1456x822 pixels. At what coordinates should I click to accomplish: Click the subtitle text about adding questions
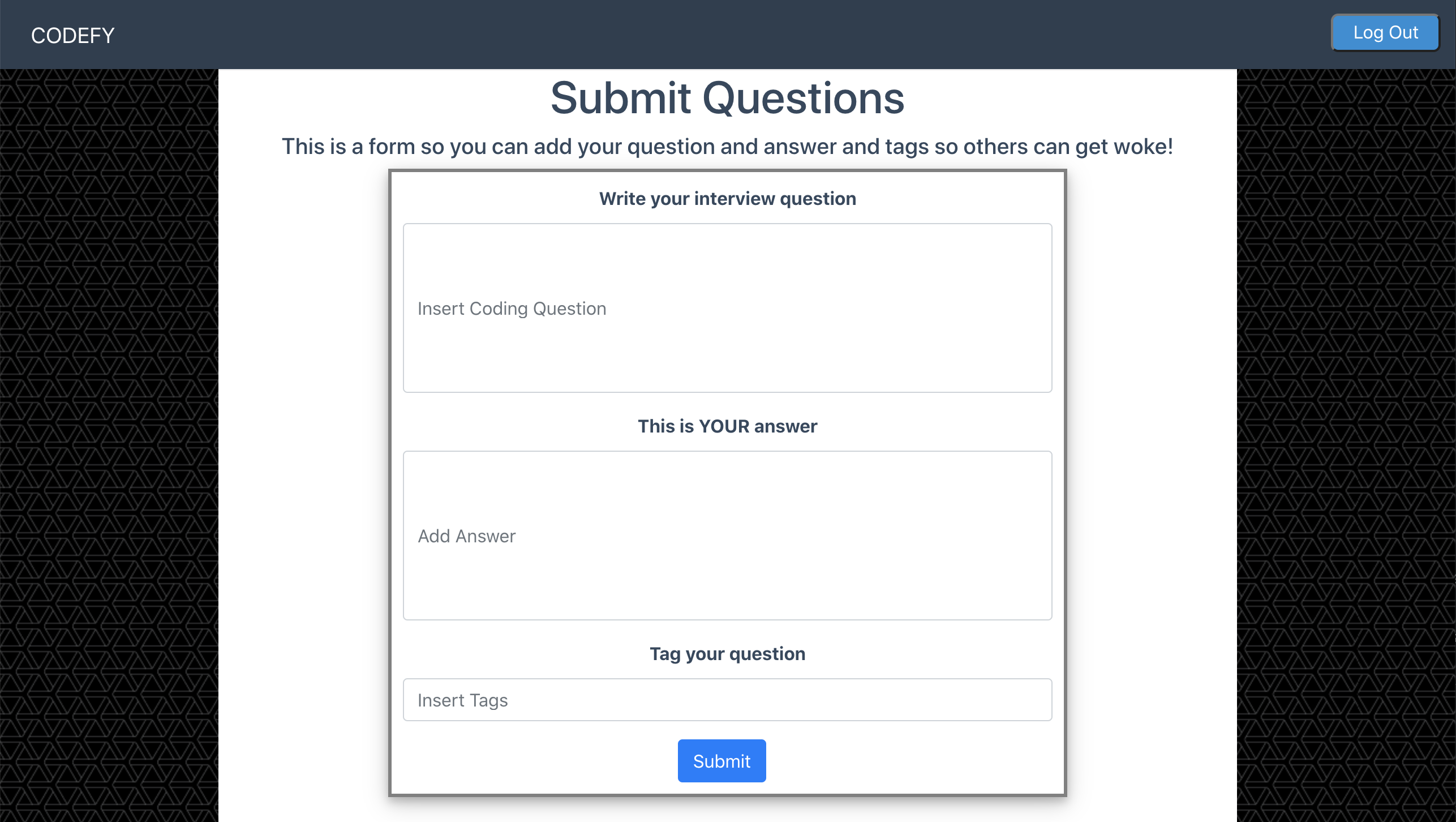point(727,146)
